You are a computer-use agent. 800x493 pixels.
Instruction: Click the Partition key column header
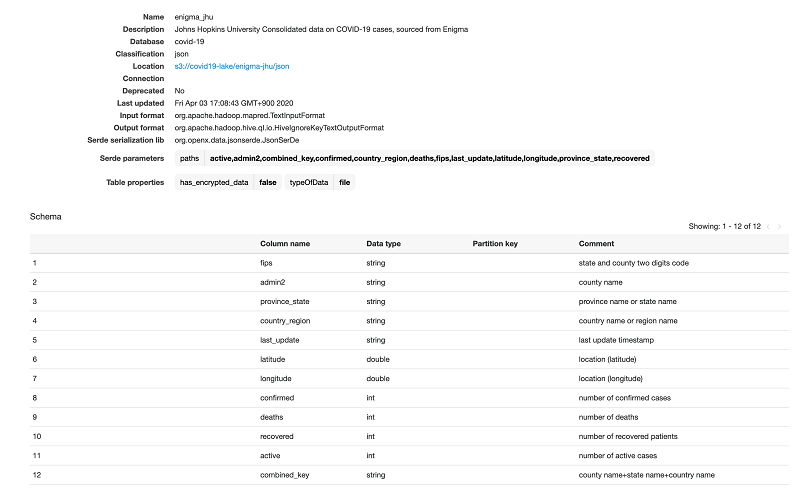point(495,244)
